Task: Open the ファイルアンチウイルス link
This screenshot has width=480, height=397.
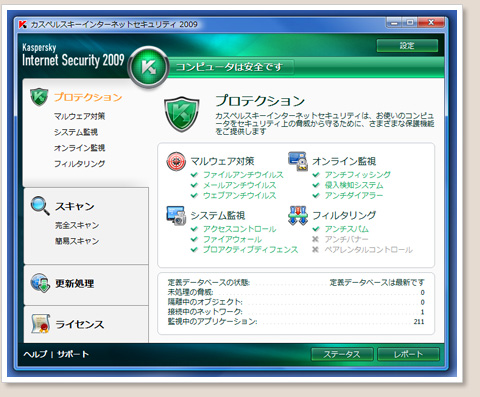Action: click(x=243, y=175)
